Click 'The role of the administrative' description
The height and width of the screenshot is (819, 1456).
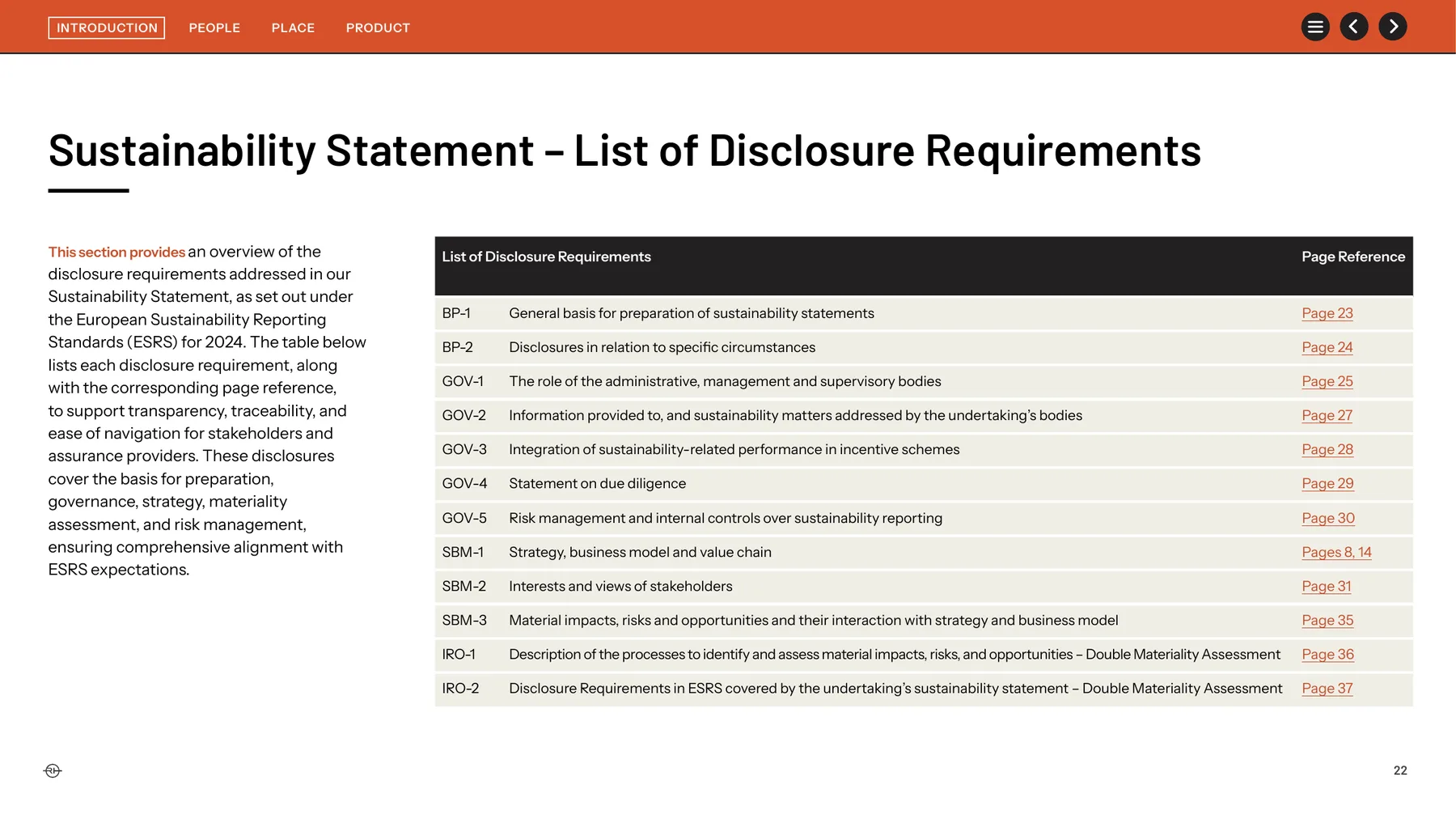click(725, 381)
